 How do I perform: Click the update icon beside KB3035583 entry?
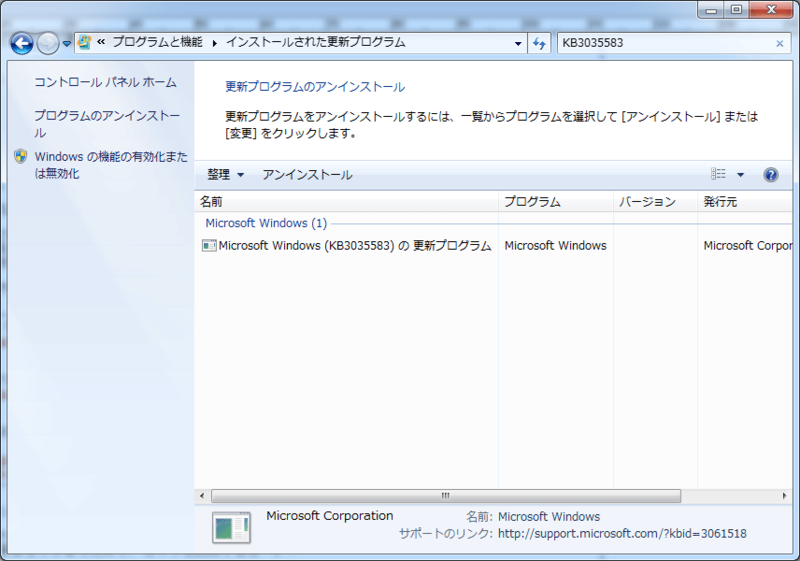click(x=209, y=246)
